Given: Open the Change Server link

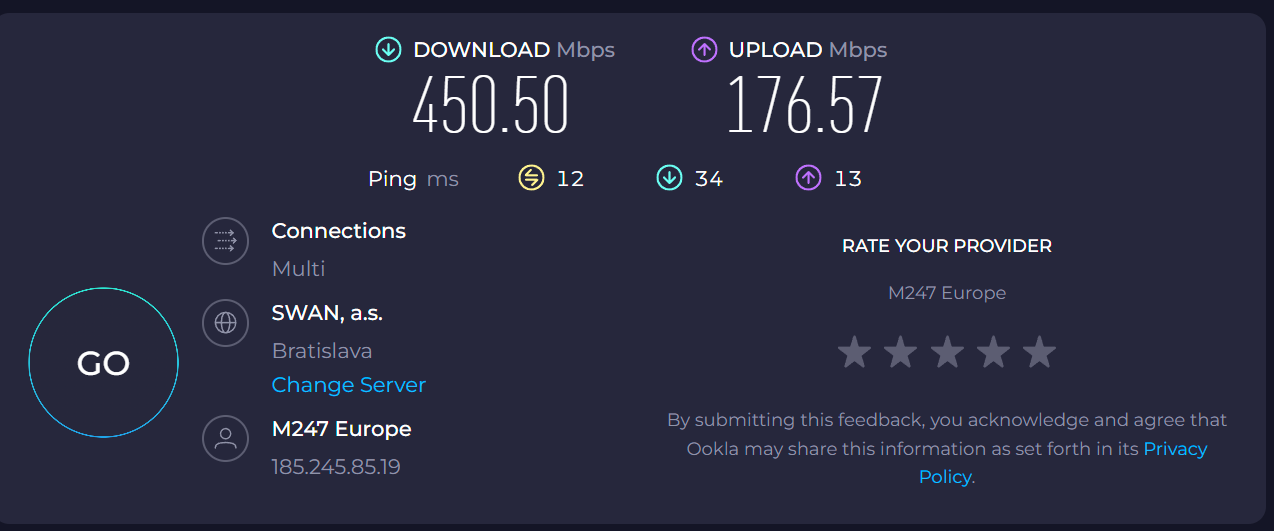Looking at the screenshot, I should coord(348,385).
